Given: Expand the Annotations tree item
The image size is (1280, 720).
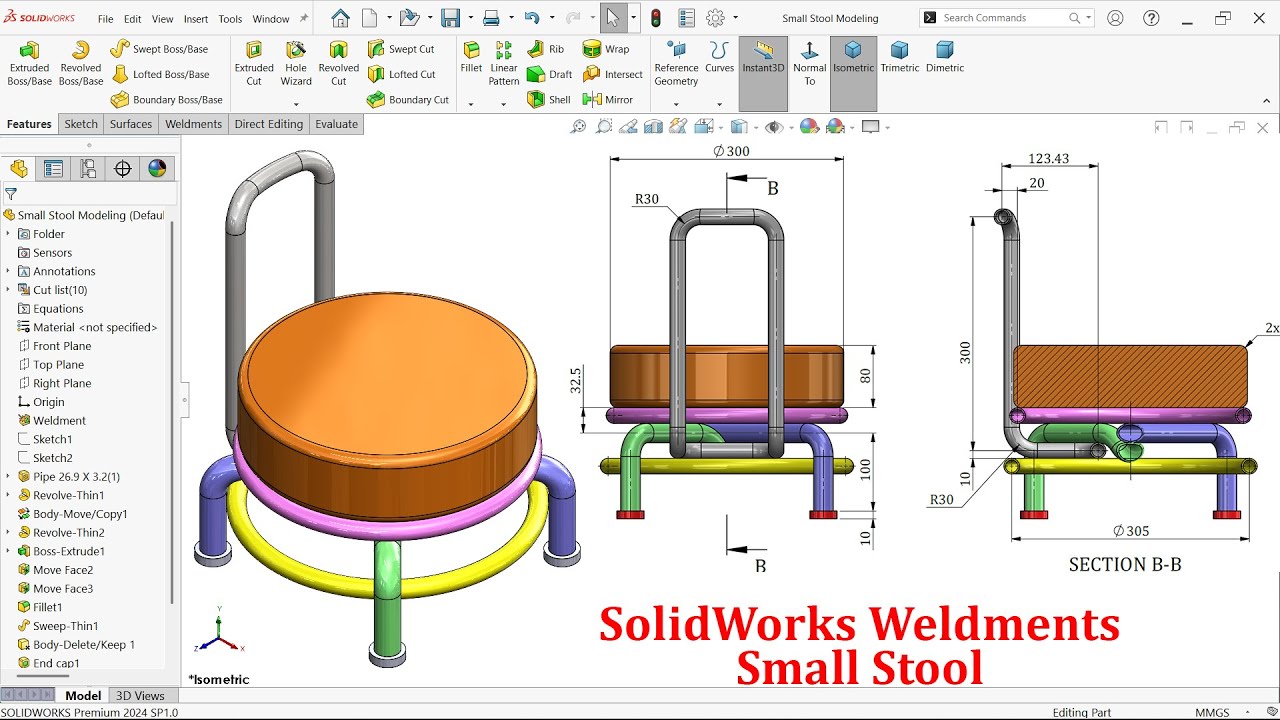Looking at the screenshot, I should (x=8, y=271).
